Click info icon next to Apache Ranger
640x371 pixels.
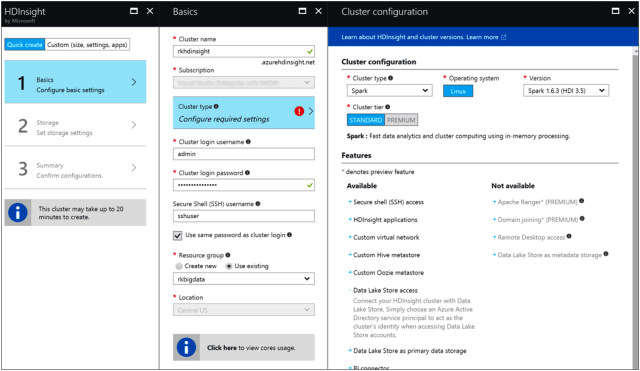[x=582, y=201]
